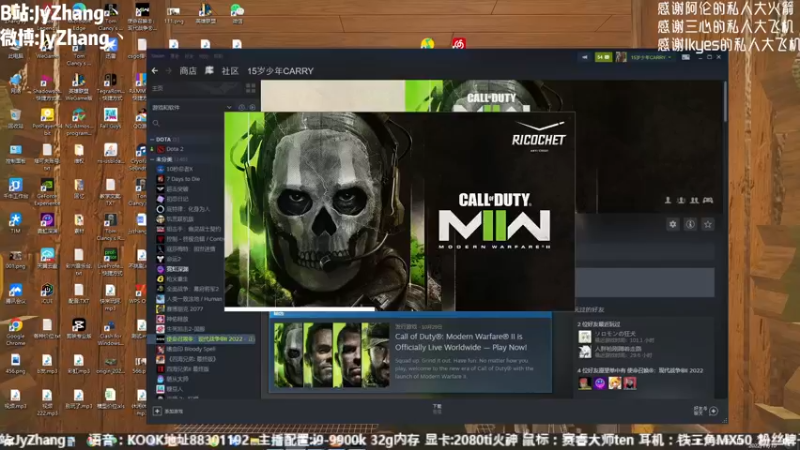Open the 15岁少年CARRY profile tab
The image size is (800, 450).
[280, 71]
